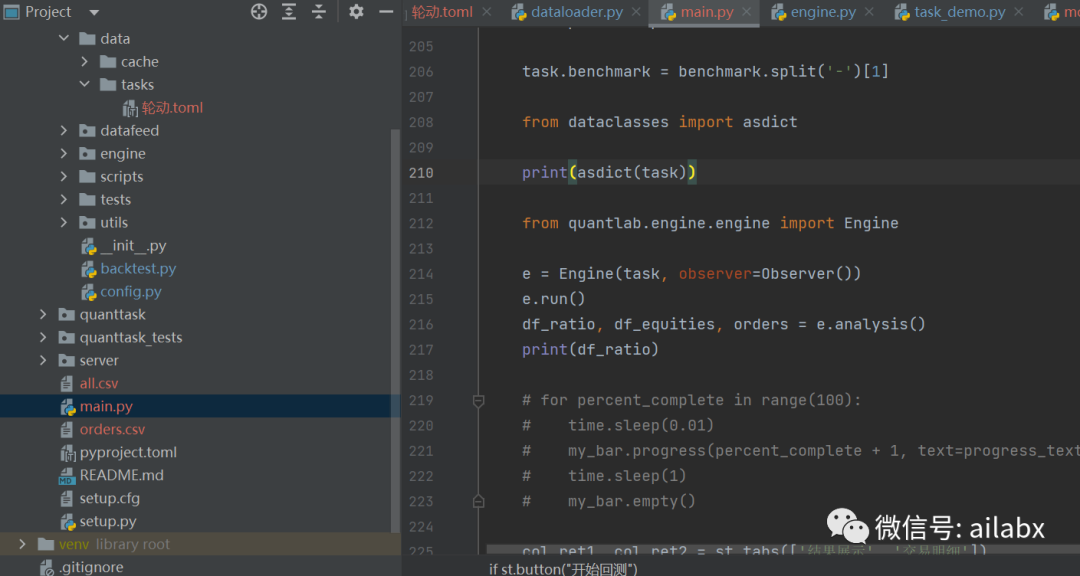Expand the cache folder

click(85, 61)
